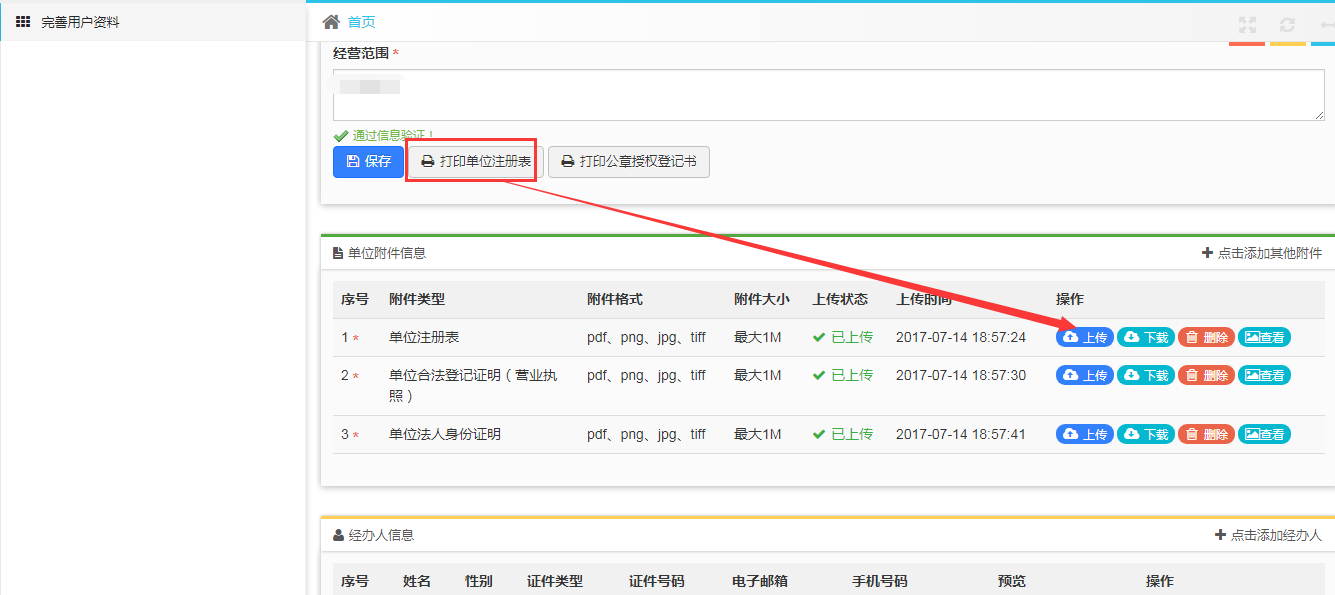This screenshot has width=1335, height=595.
Task: Click the save disk icon on the 保存 button
Action: pyautogui.click(x=353, y=162)
